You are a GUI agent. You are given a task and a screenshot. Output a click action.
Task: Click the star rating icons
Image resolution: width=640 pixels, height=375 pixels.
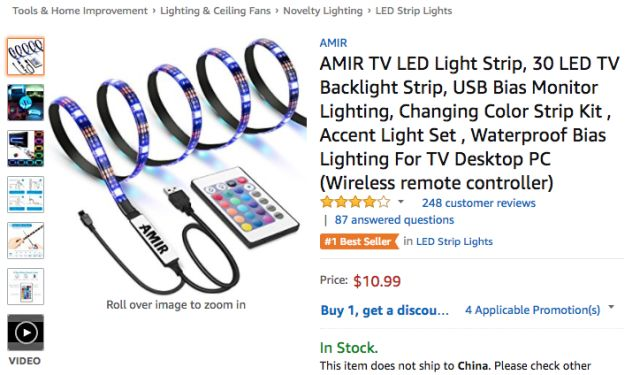click(355, 202)
